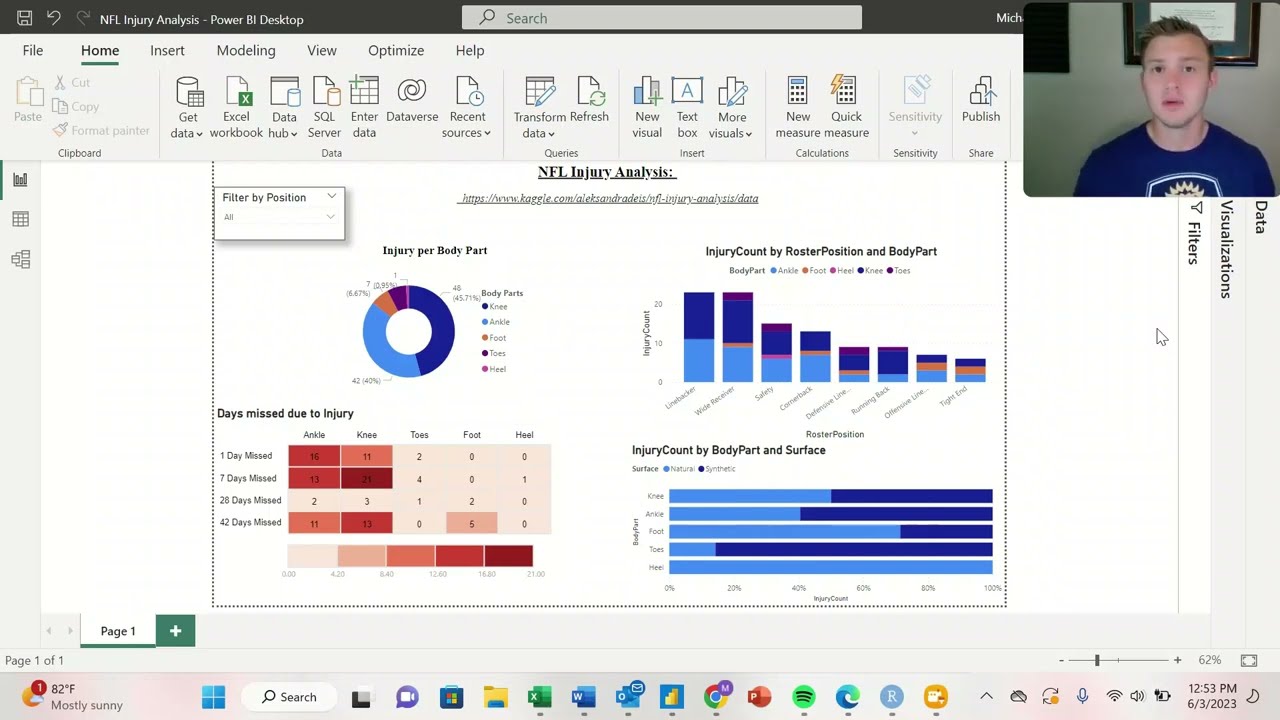Toggle Natural in Surface legend
The width and height of the screenshot is (1280, 720).
pos(679,468)
